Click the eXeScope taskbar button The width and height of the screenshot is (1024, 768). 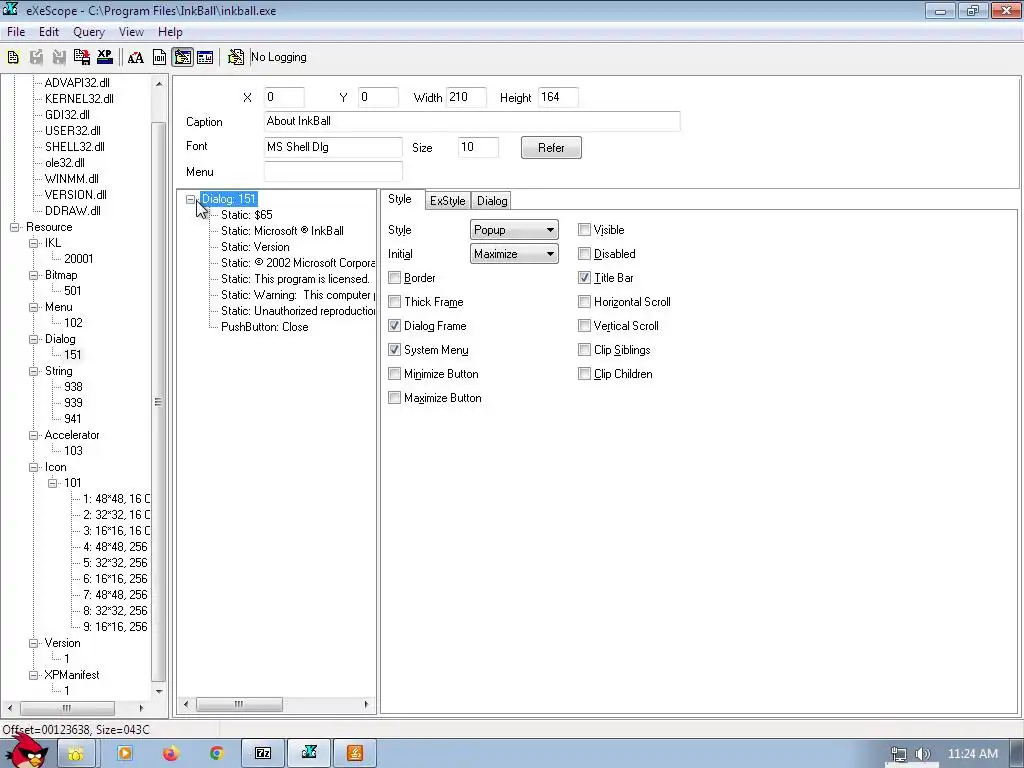(x=310, y=754)
